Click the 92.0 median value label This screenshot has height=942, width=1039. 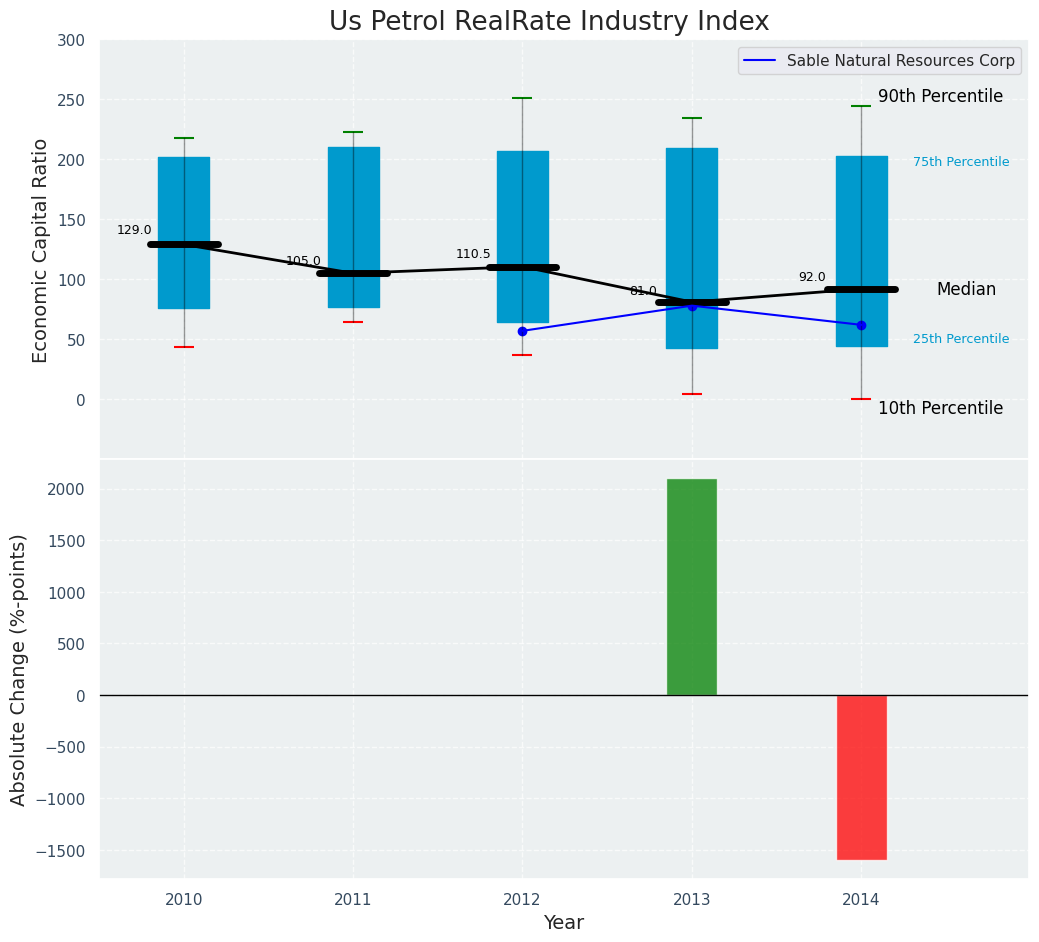[x=812, y=277]
